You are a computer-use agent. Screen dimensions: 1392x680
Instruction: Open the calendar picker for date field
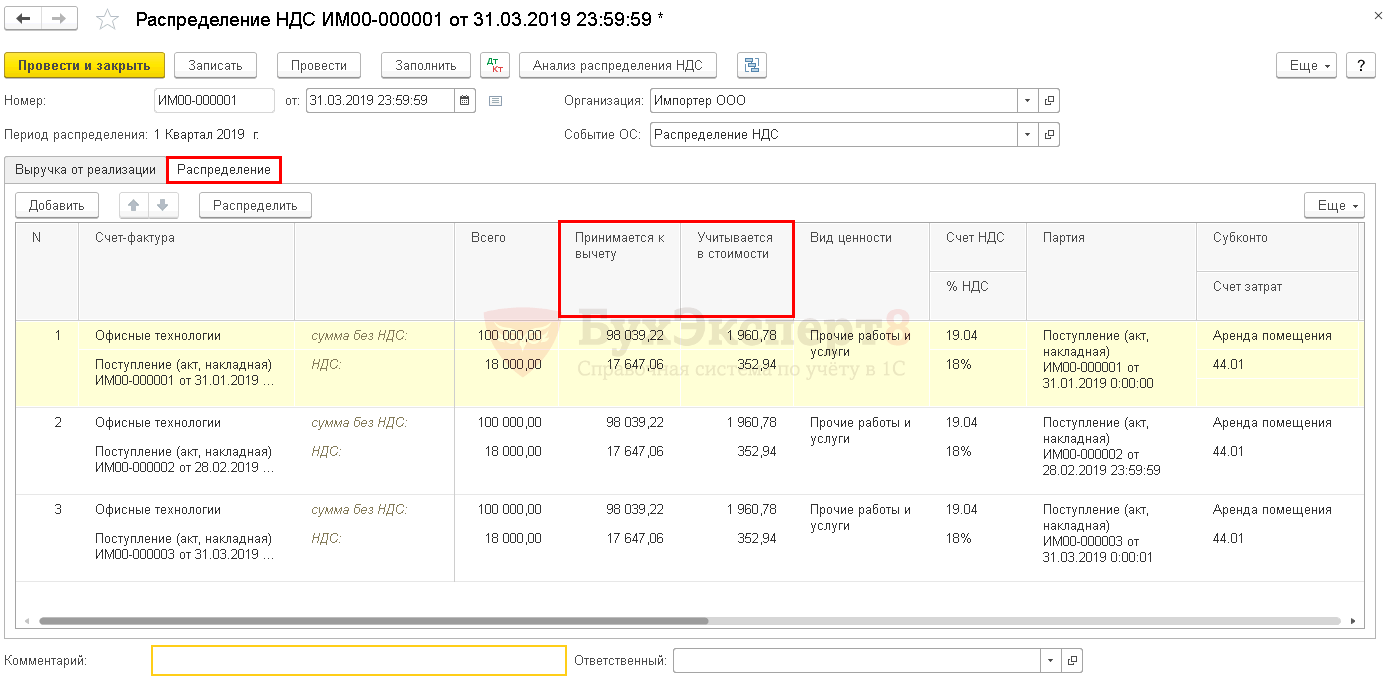coord(465,100)
